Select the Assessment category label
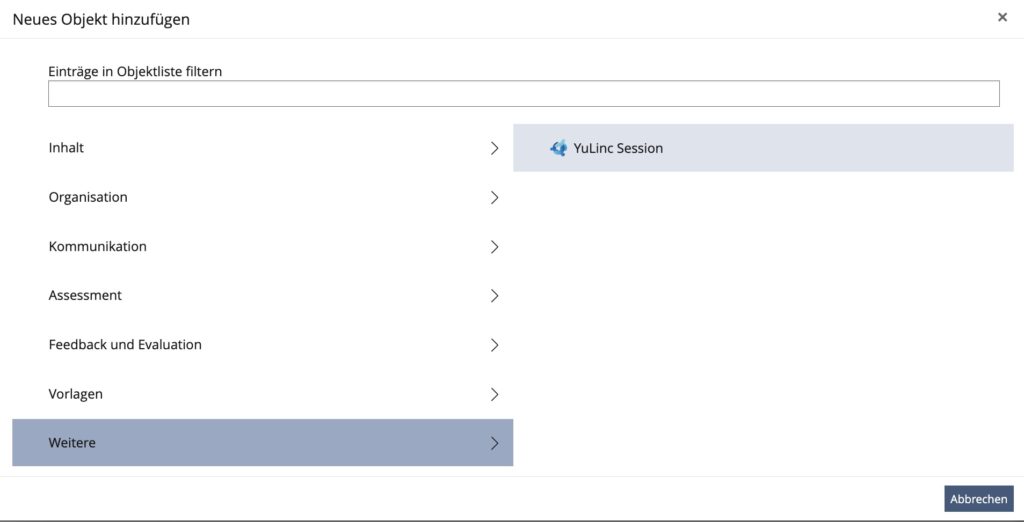1024x522 pixels. [x=85, y=295]
